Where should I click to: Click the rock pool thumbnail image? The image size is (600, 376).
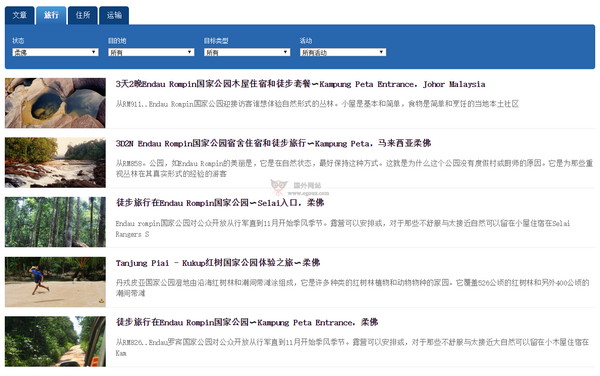tap(55, 103)
